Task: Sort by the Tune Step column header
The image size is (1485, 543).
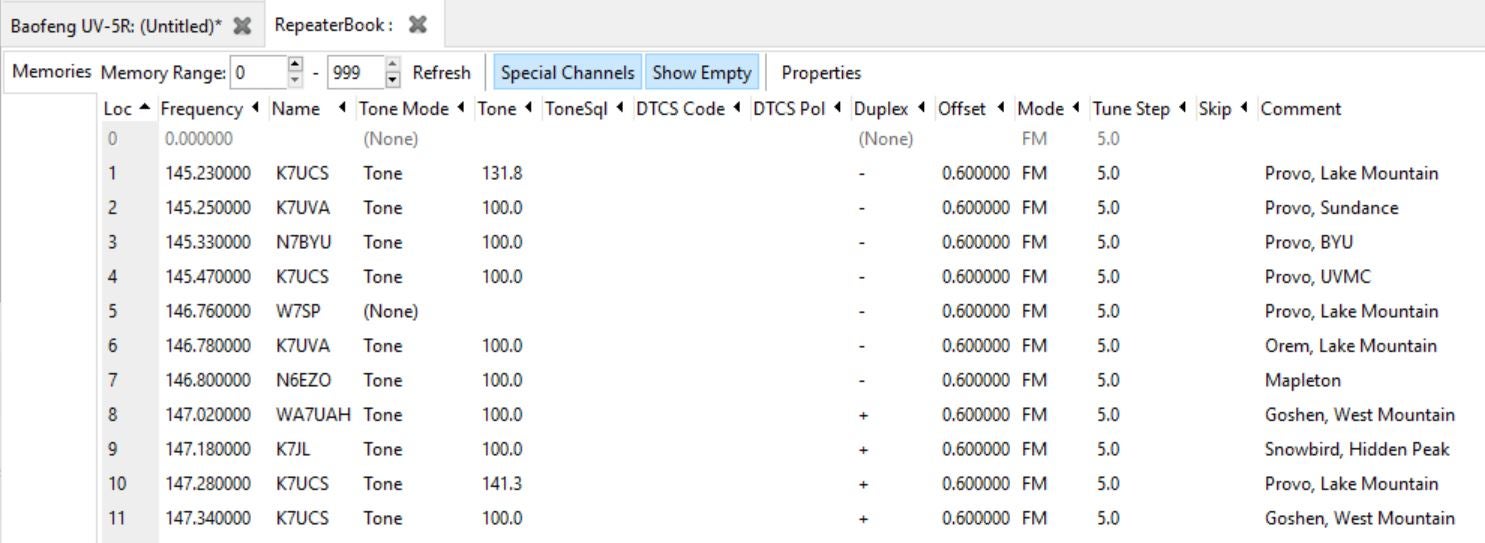Action: (1141, 109)
